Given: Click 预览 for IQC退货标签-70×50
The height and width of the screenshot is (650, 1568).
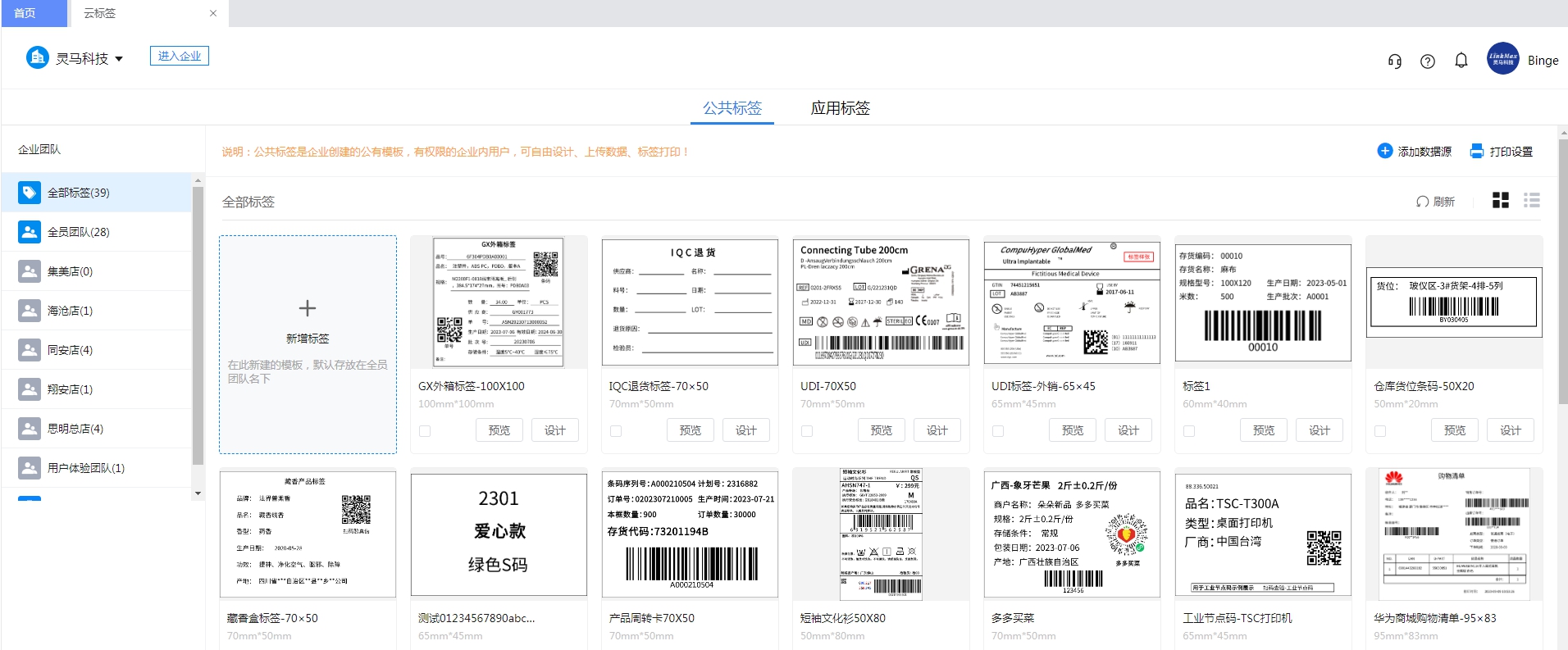Looking at the screenshot, I should pos(691,430).
